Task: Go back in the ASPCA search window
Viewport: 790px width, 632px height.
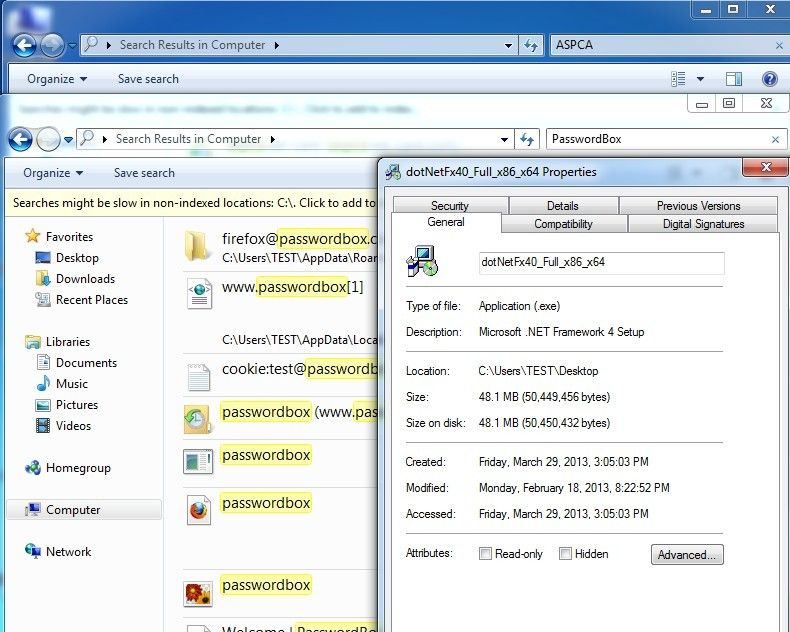Action: [23, 46]
